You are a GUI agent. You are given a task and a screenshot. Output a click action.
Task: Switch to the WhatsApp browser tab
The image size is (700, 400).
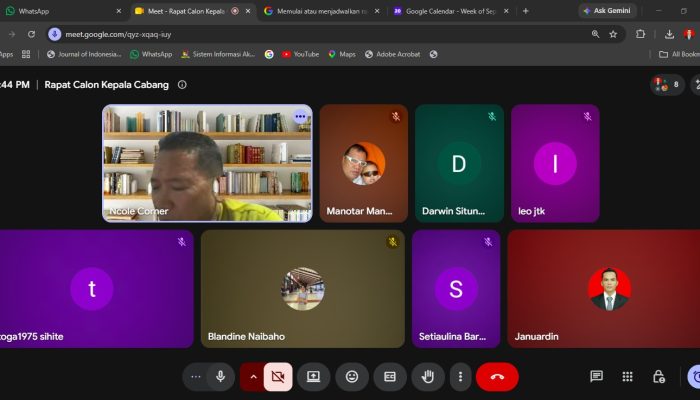(62, 11)
